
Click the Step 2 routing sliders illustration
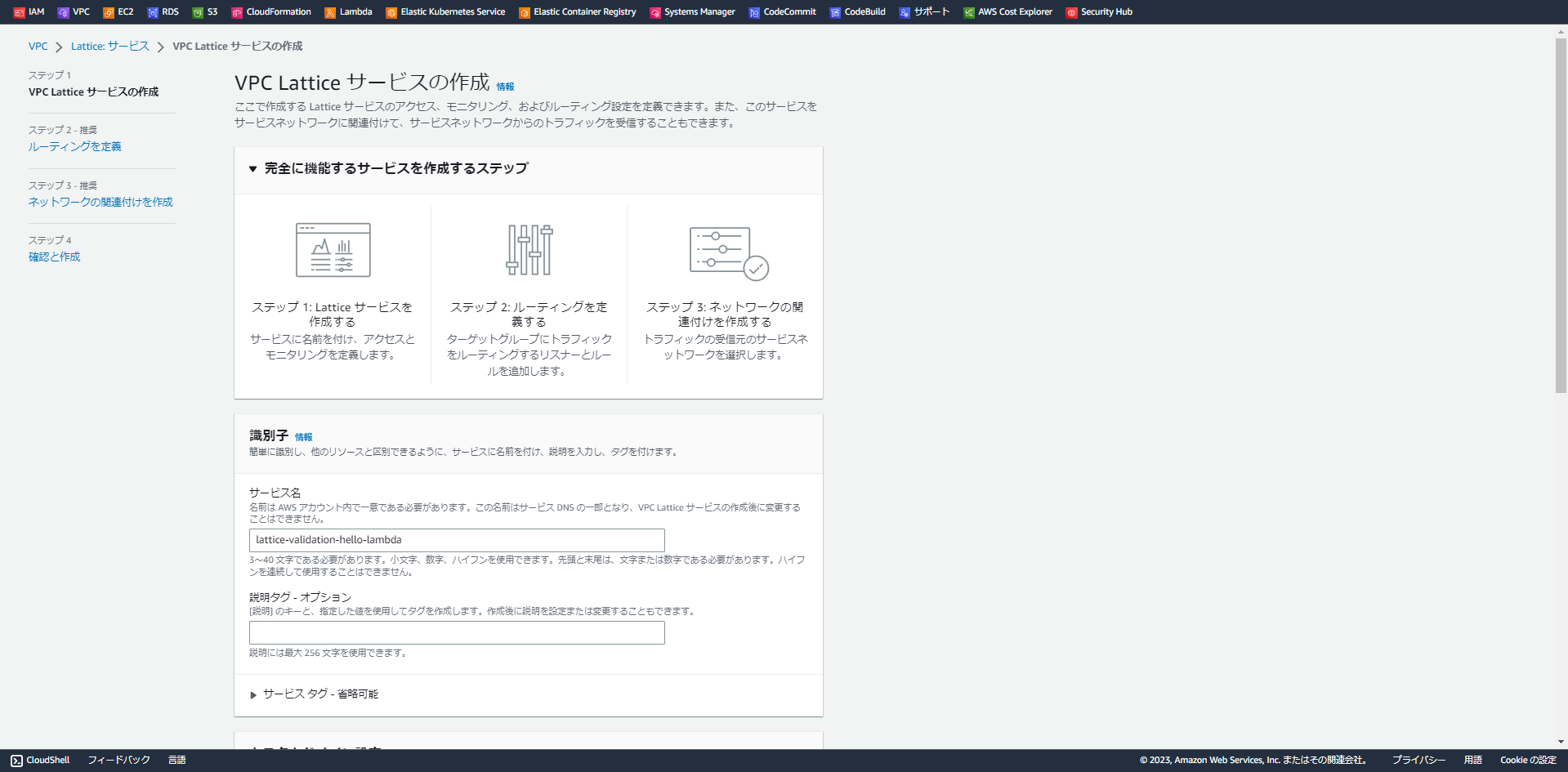pos(529,250)
